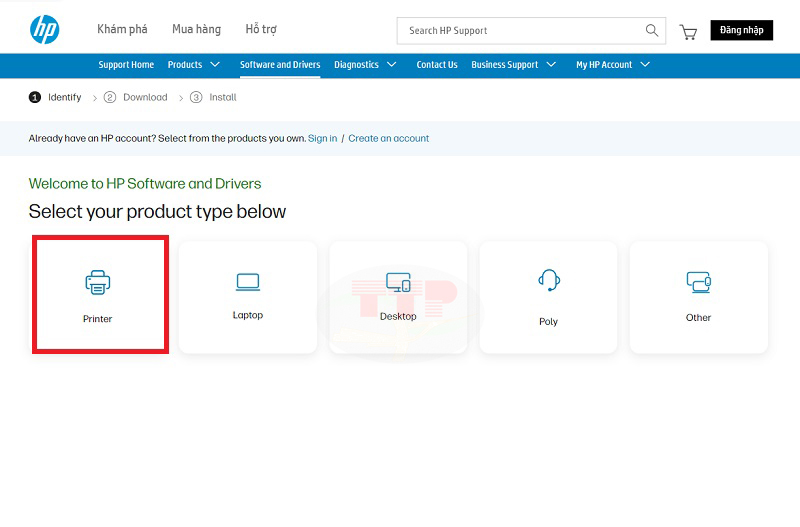800x527 pixels.
Task: Follow the Sign in link
Action: tap(322, 138)
